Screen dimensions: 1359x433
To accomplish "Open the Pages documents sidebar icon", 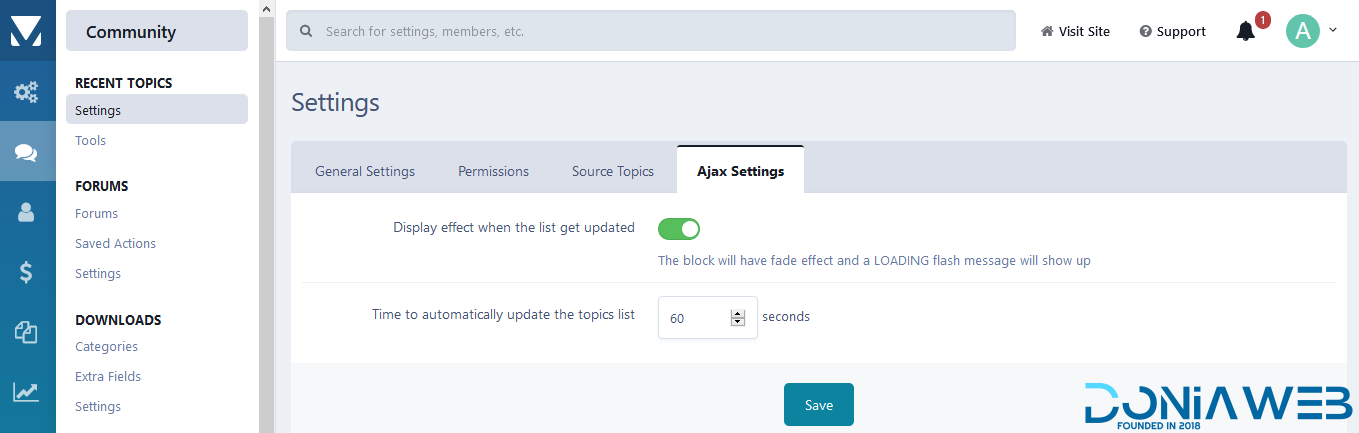I will click(x=26, y=332).
